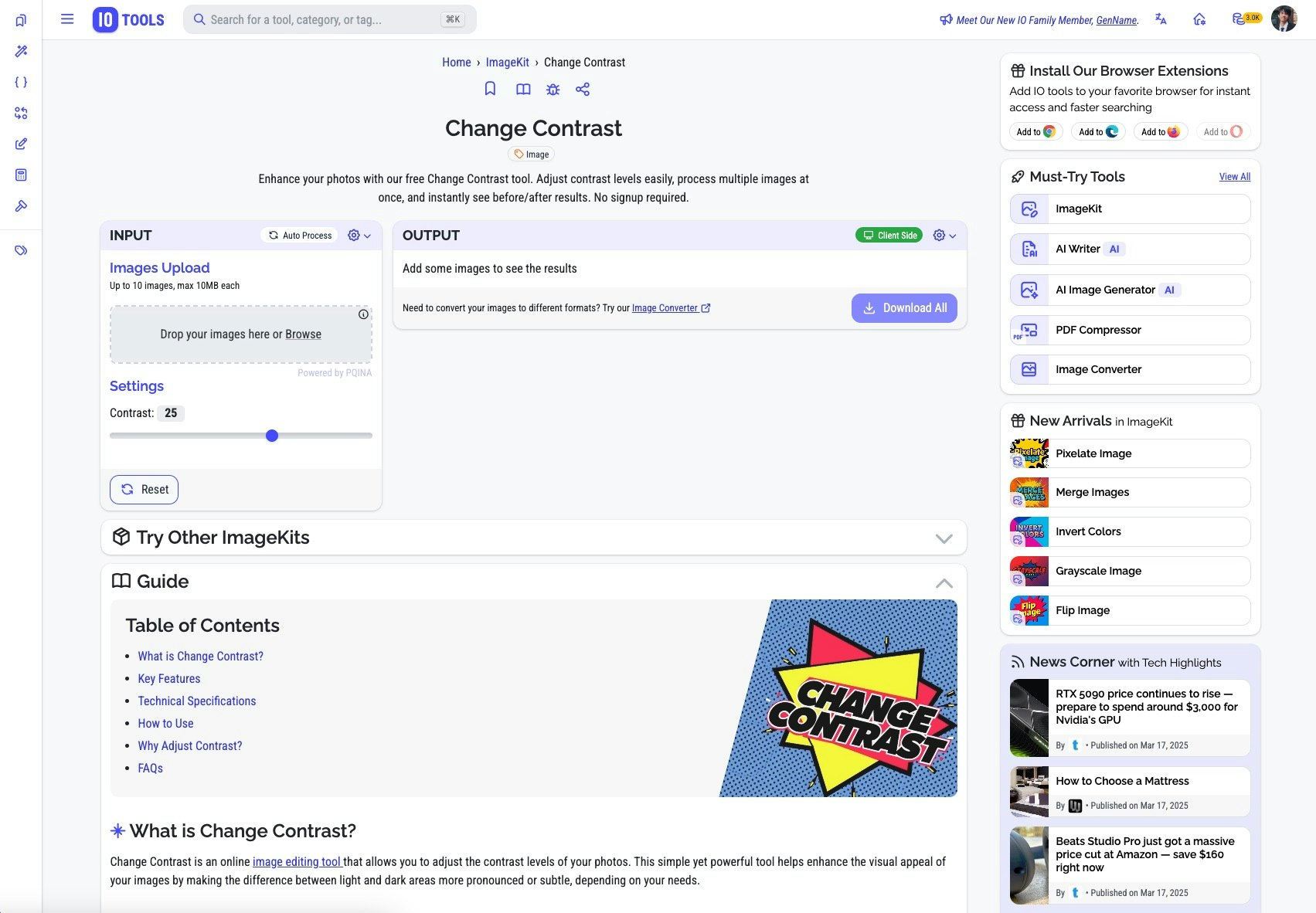Image resolution: width=1316 pixels, height=913 pixels.
Task: Download all output images
Action: [x=904, y=308]
